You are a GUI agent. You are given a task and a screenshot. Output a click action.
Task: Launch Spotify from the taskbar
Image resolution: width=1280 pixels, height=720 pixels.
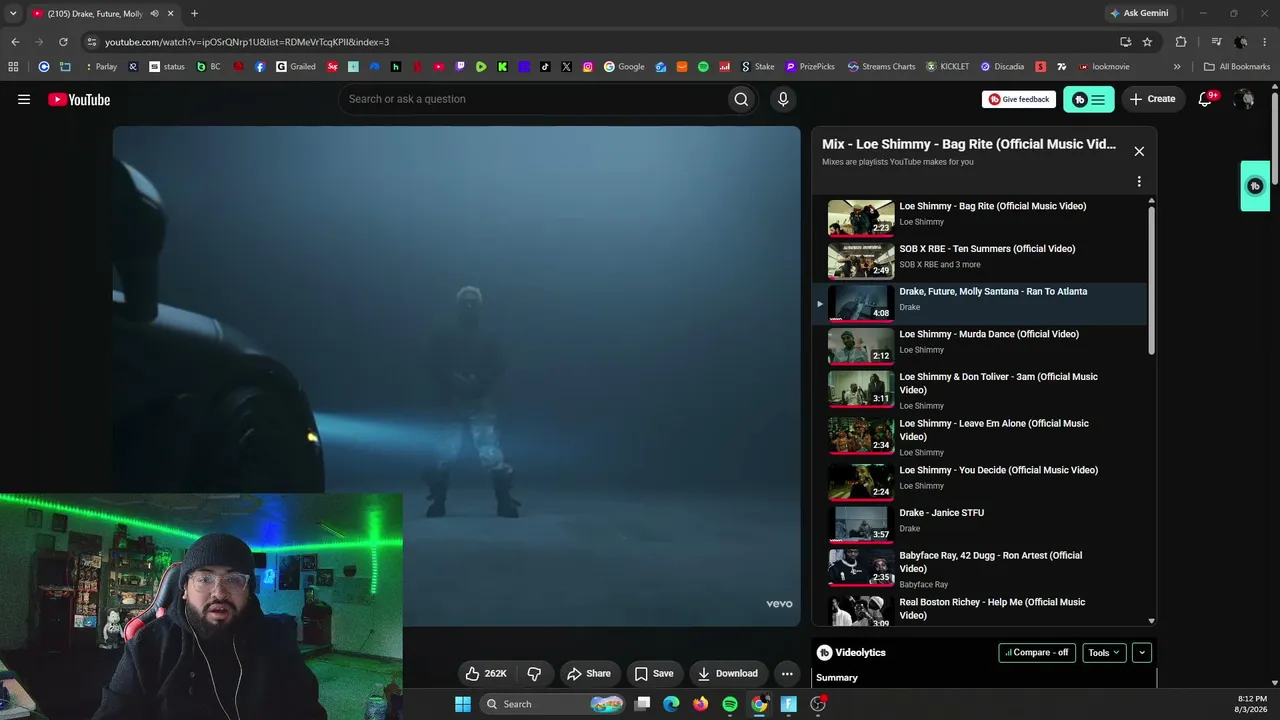click(730, 704)
